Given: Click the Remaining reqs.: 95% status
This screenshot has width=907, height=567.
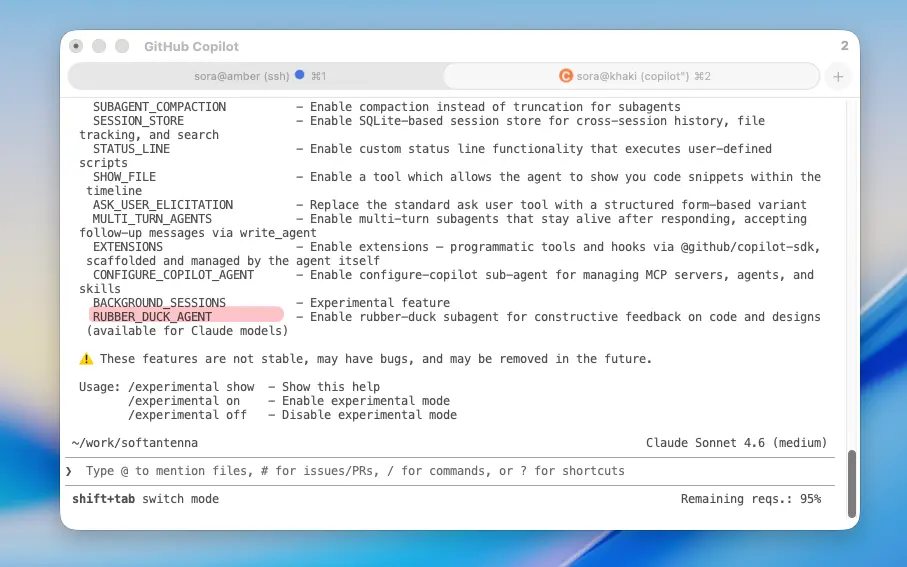Looking at the screenshot, I should [751, 499].
